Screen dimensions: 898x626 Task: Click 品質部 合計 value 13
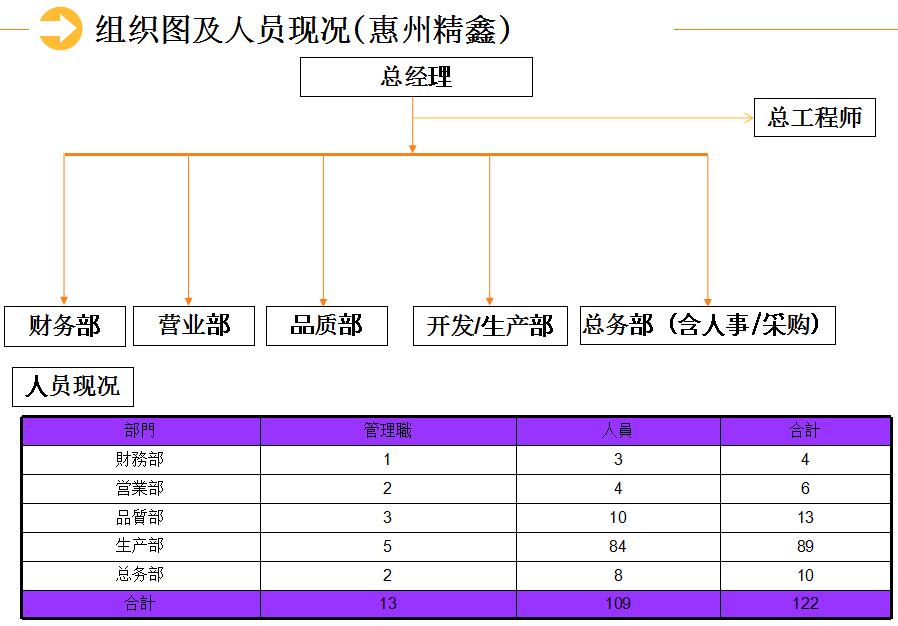(805, 518)
